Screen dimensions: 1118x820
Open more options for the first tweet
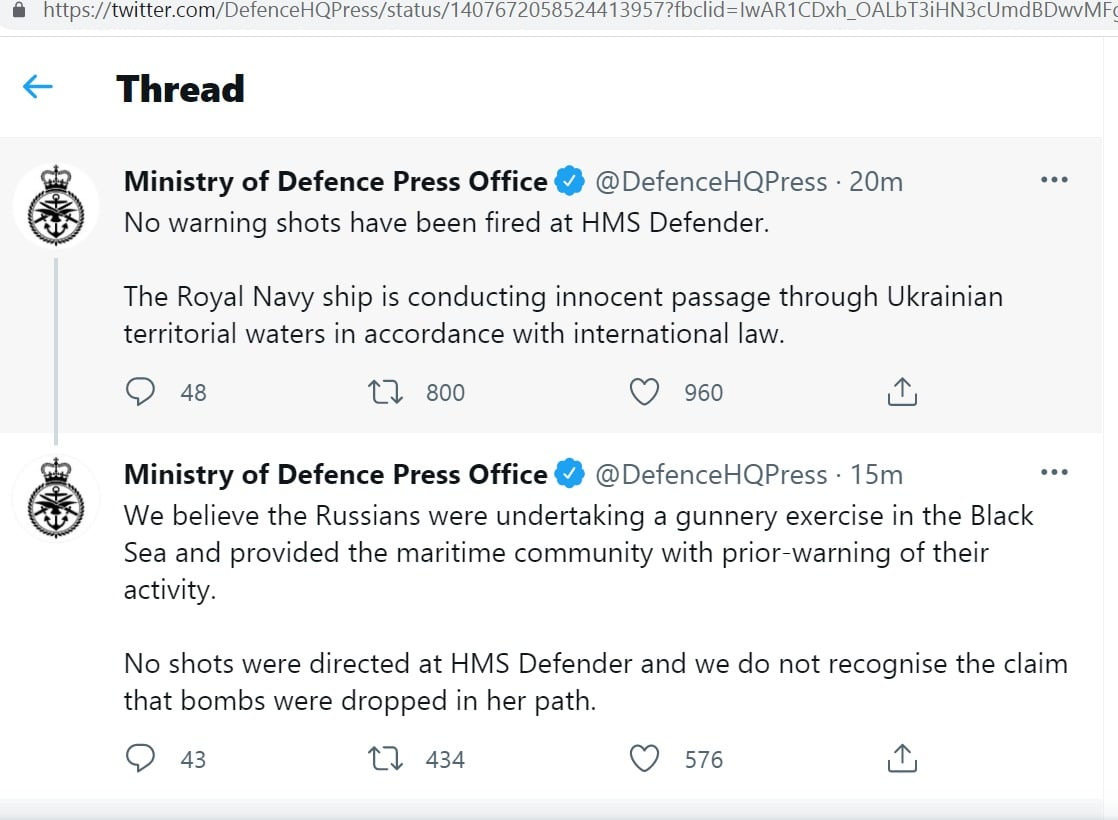pyautogui.click(x=1054, y=180)
